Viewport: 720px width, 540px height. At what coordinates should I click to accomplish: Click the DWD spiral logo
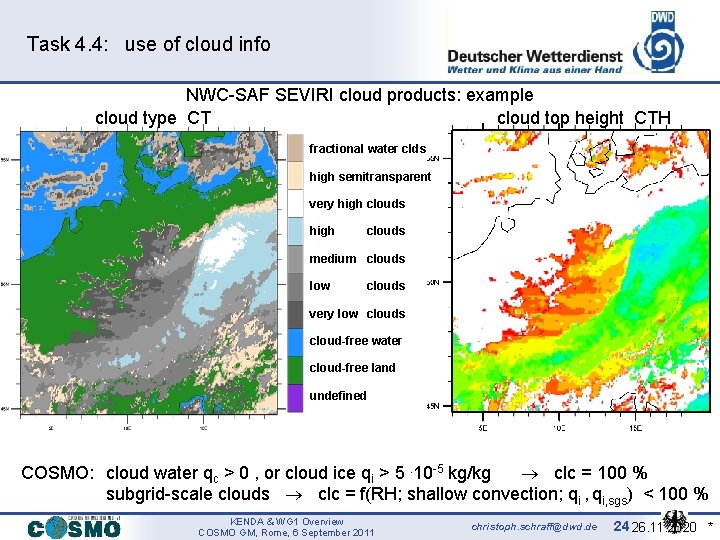tap(658, 42)
